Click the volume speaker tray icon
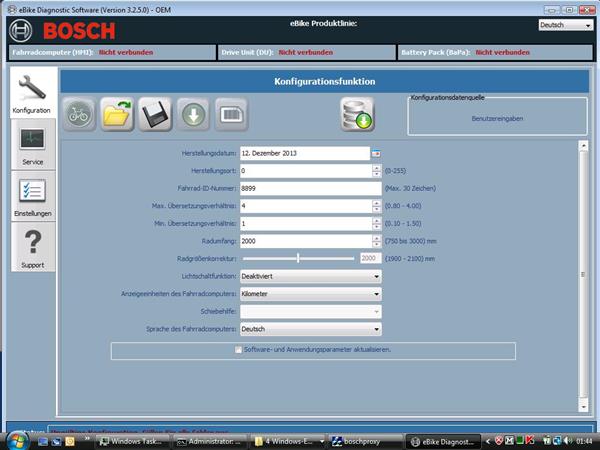The image size is (600, 450). pyautogui.click(x=568, y=441)
